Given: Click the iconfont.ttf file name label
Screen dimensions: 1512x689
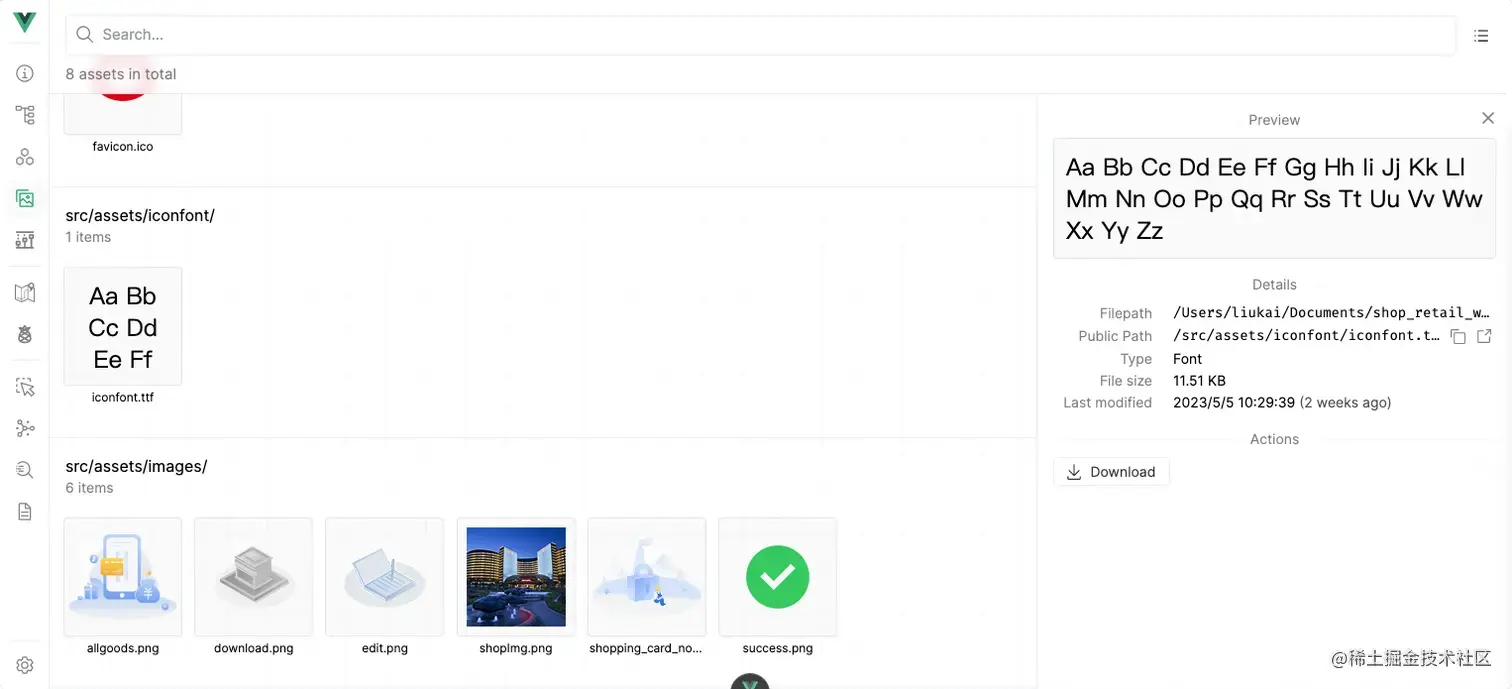Looking at the screenshot, I should 123,397.
